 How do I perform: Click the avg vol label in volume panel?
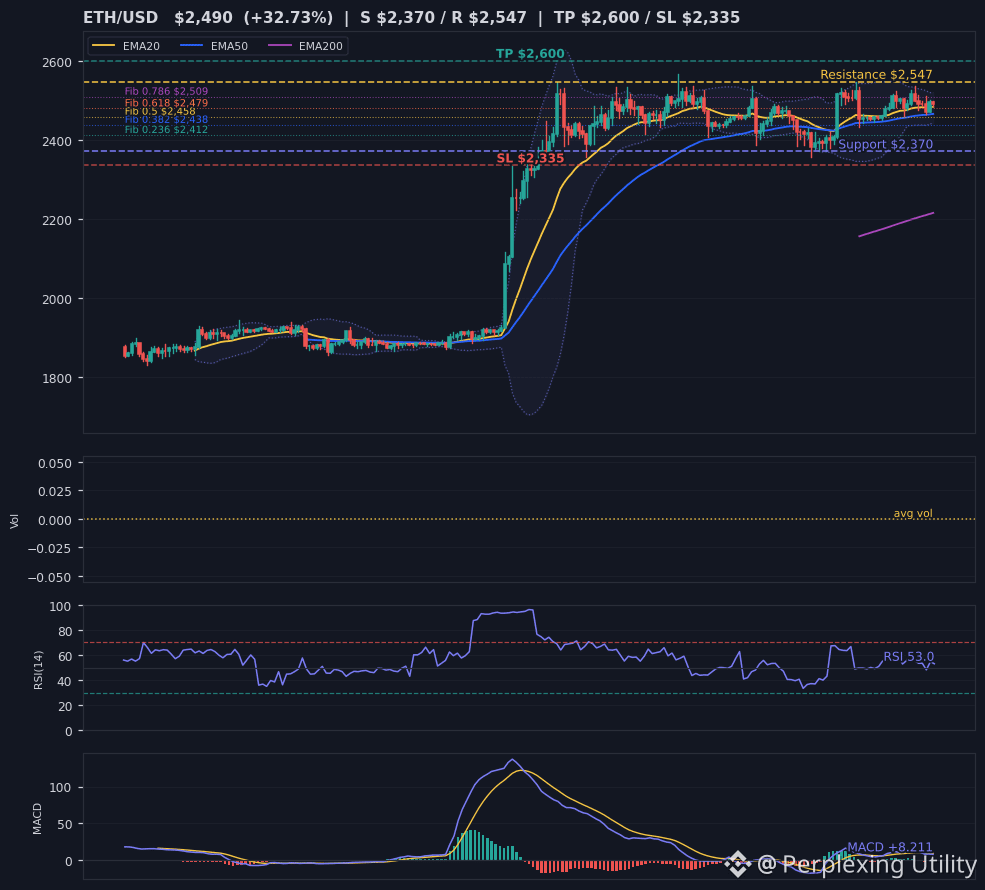pyautogui.click(x=913, y=514)
